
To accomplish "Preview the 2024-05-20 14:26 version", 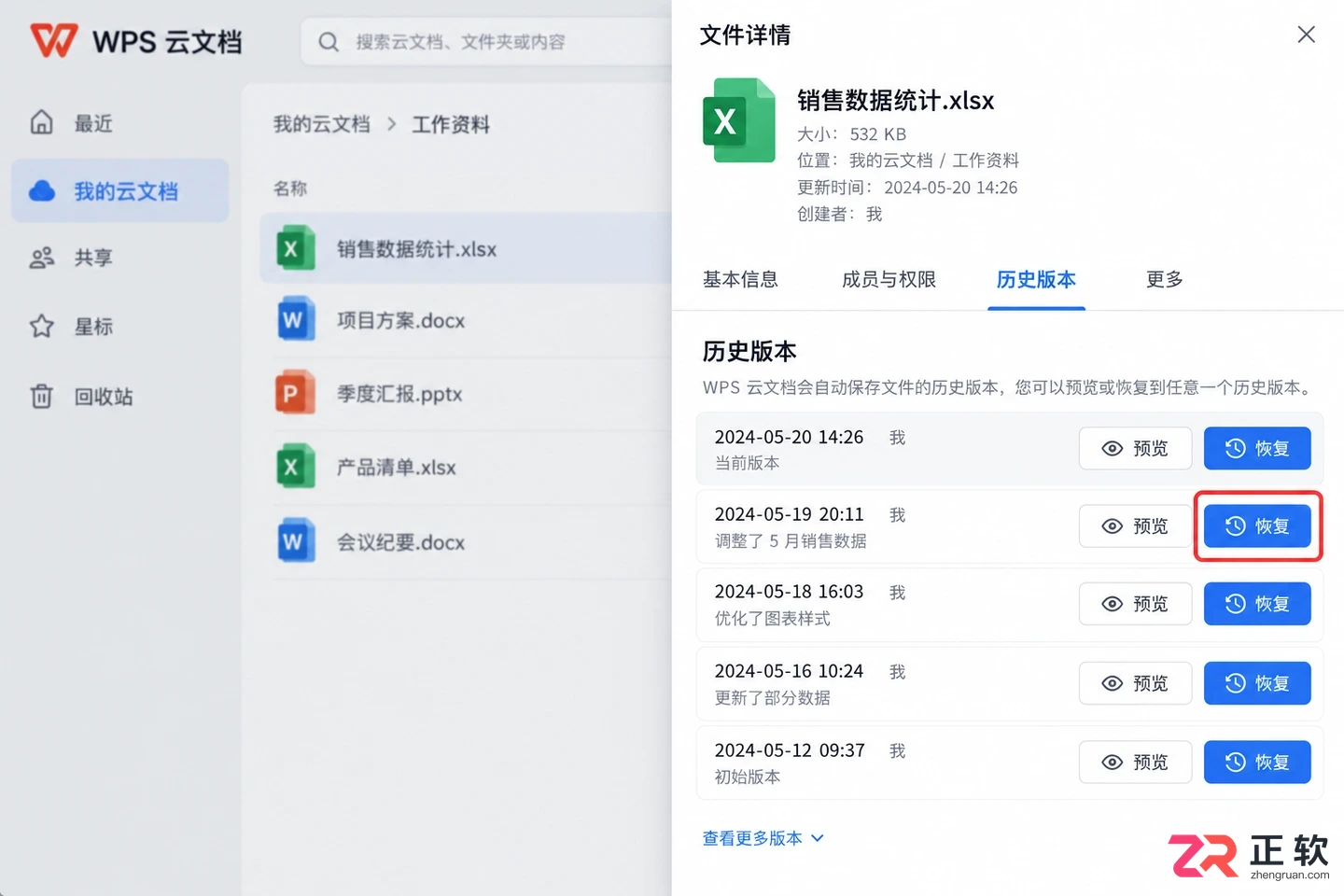I will tap(1136, 448).
